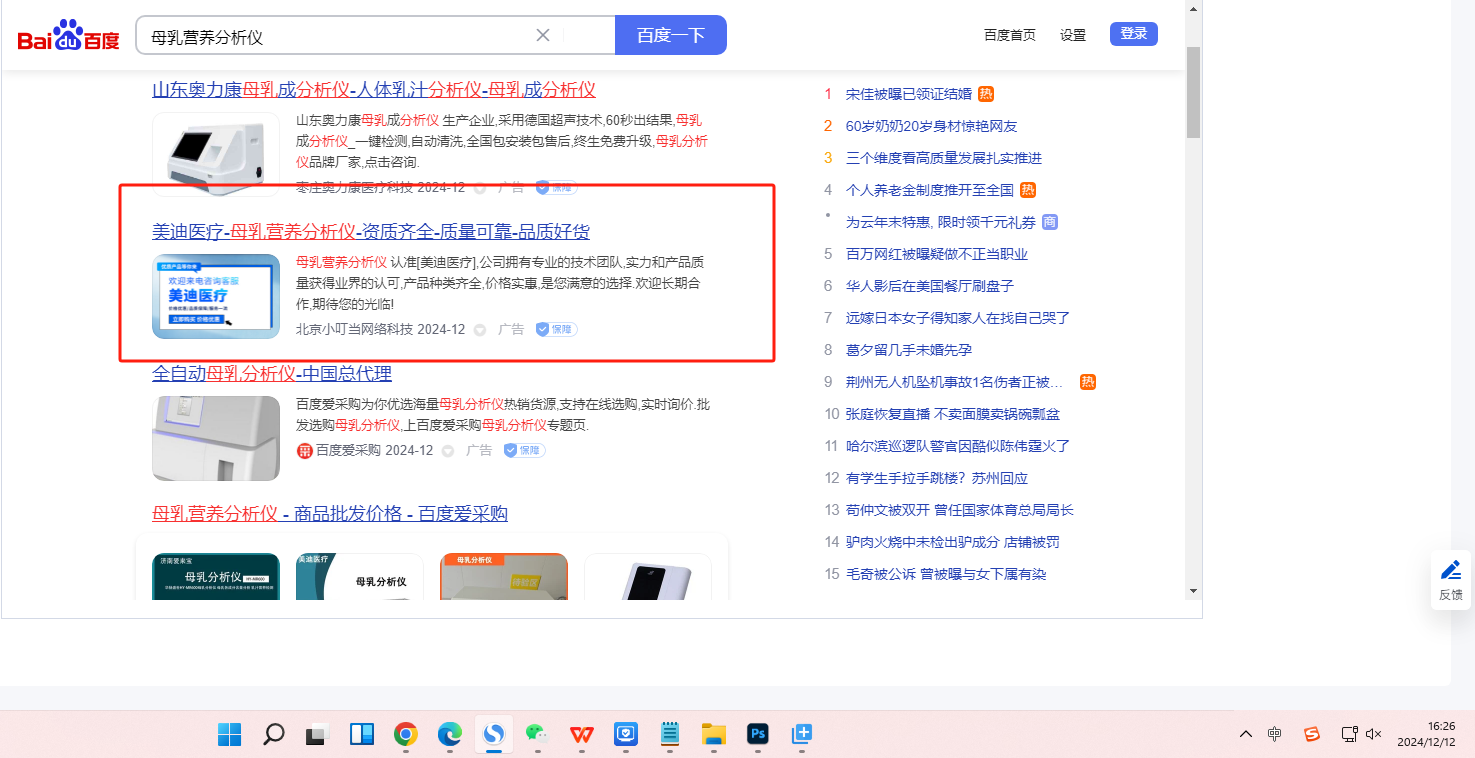This screenshot has width=1475, height=758.
Task: Toggle the Chinese input mode indicator
Action: [x=1274, y=734]
